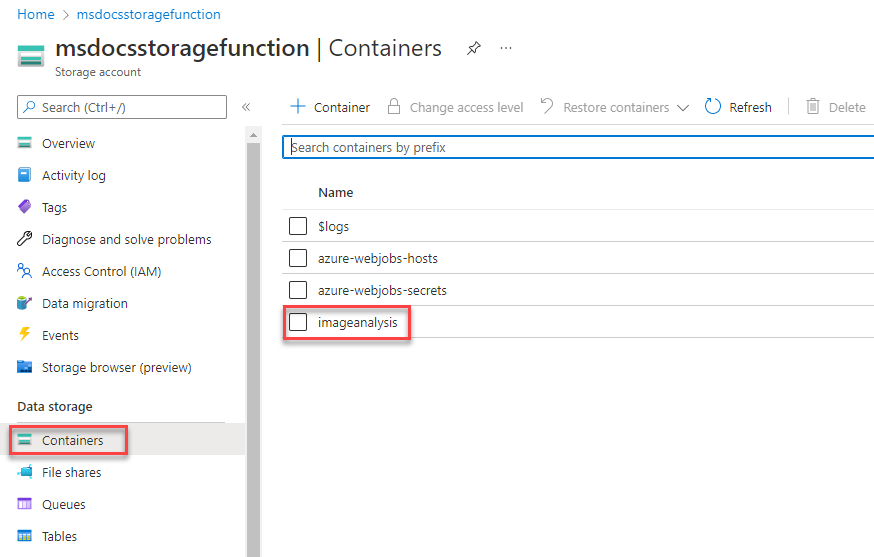This screenshot has height=557, width=874.
Task: Click the Access Control (IAM) icon
Action: 25,271
